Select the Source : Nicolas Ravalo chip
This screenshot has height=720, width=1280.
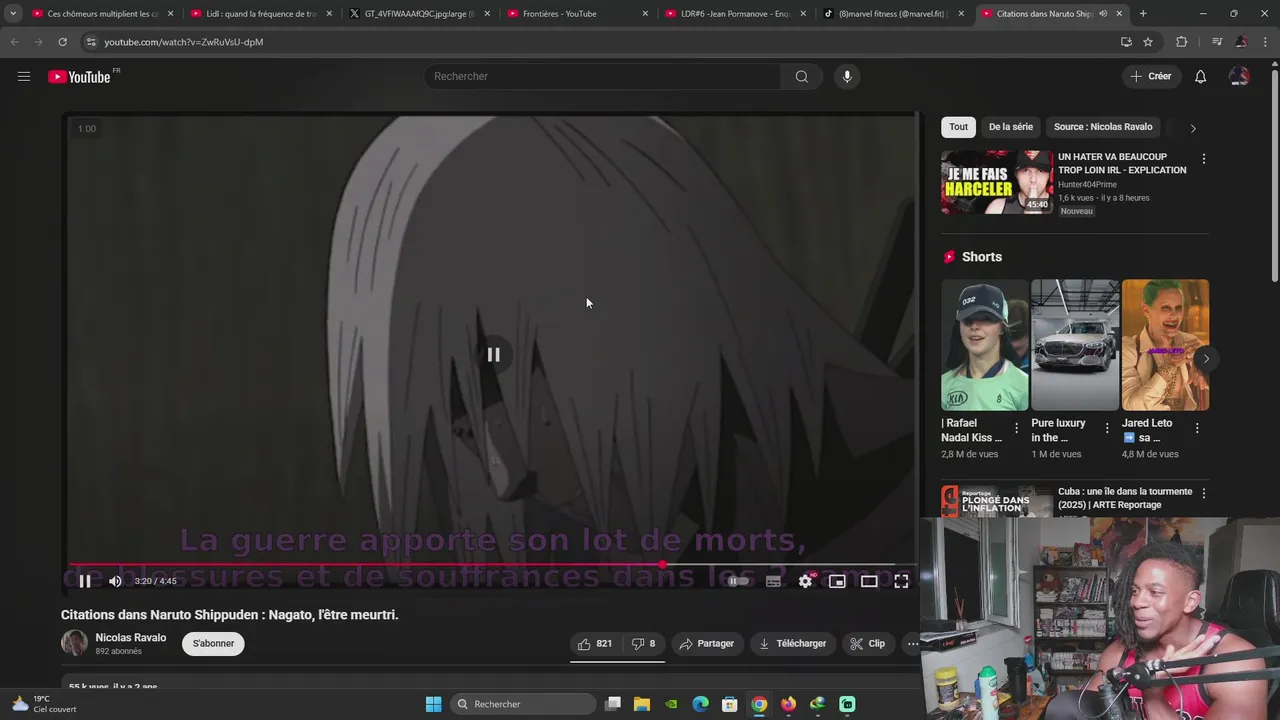tap(1103, 127)
